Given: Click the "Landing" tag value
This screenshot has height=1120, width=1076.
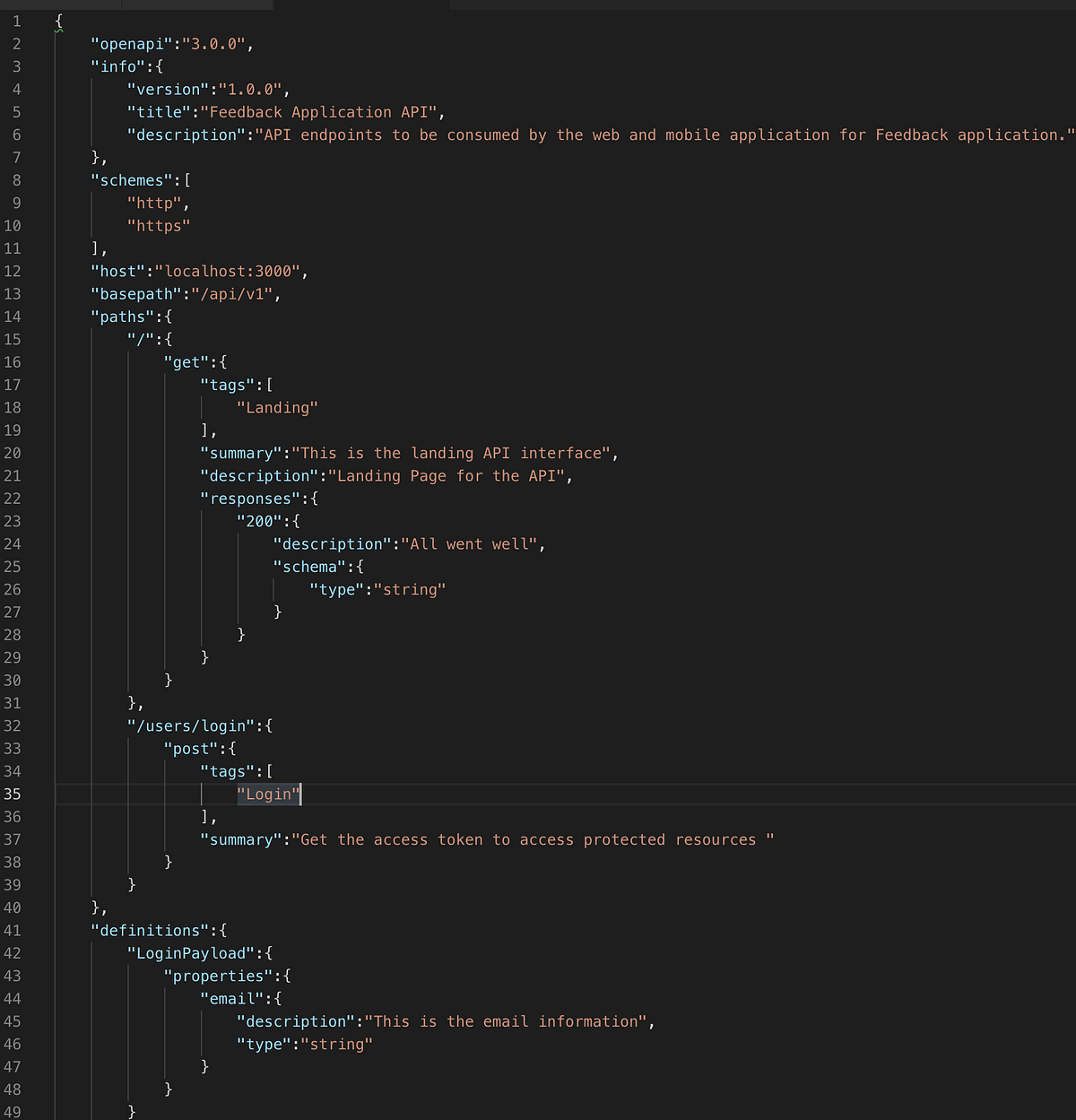Looking at the screenshot, I should (x=278, y=407).
